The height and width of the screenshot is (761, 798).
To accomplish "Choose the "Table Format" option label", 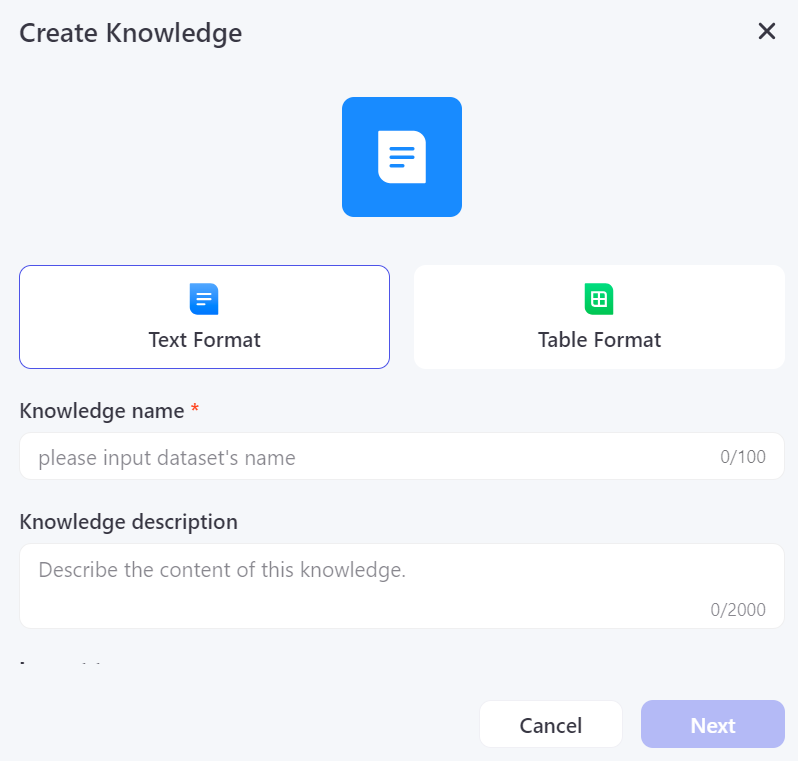I will click(x=599, y=340).
